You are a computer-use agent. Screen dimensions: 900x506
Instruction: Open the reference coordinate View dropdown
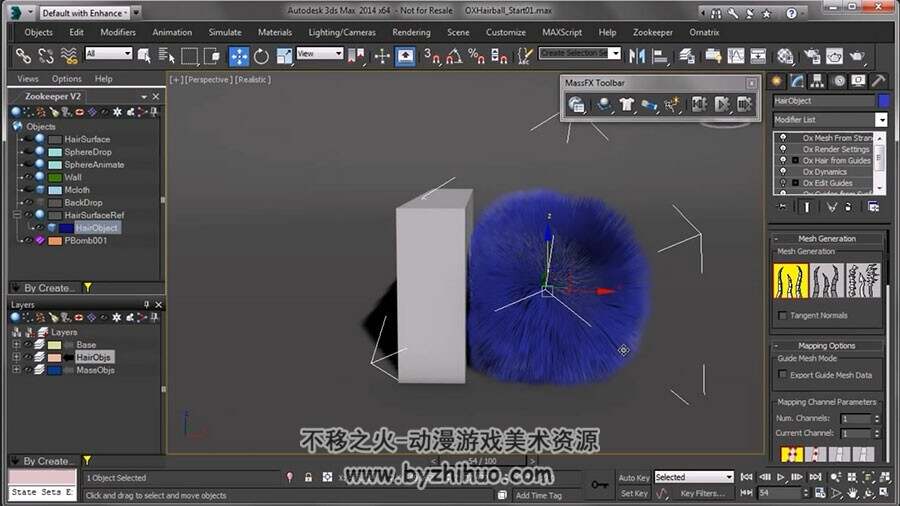320,53
